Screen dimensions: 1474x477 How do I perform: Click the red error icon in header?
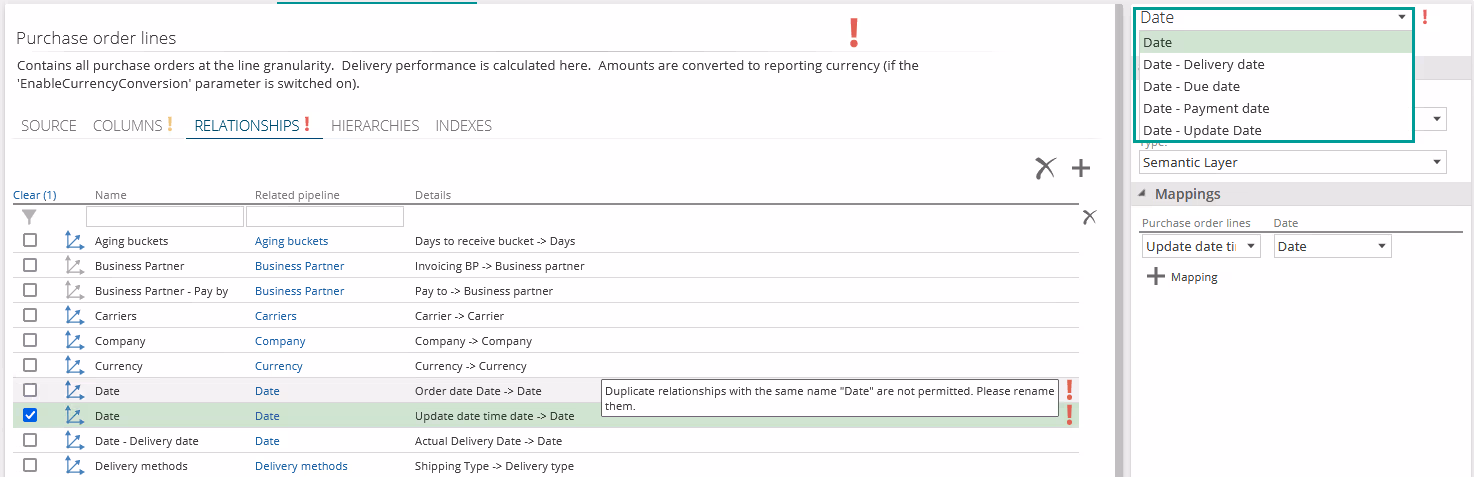point(853,33)
